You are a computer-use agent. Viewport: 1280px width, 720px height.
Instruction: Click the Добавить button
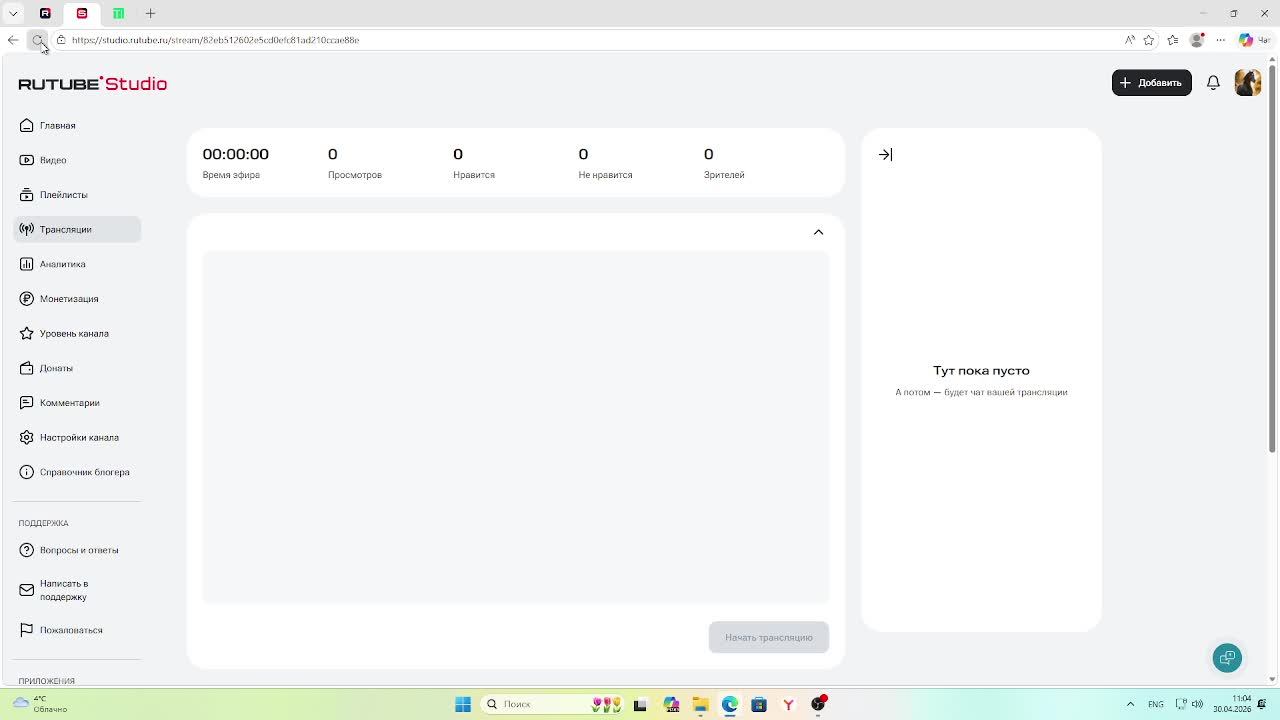click(1151, 83)
